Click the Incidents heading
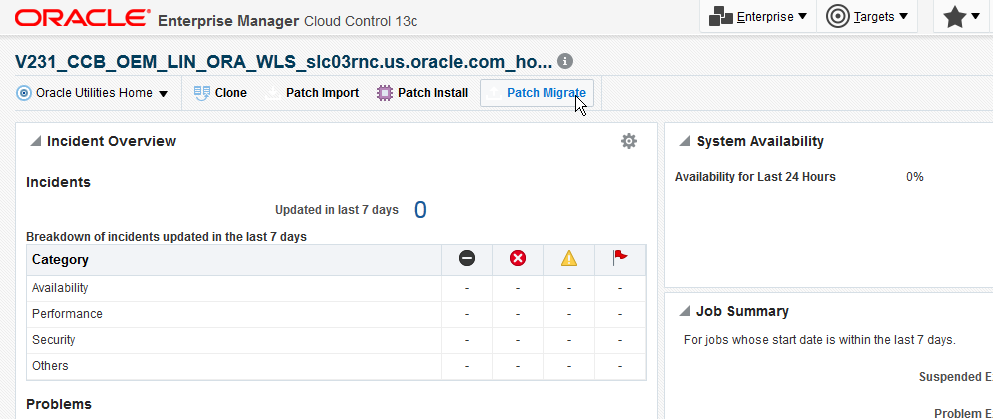This screenshot has height=419, width=993. [x=58, y=182]
